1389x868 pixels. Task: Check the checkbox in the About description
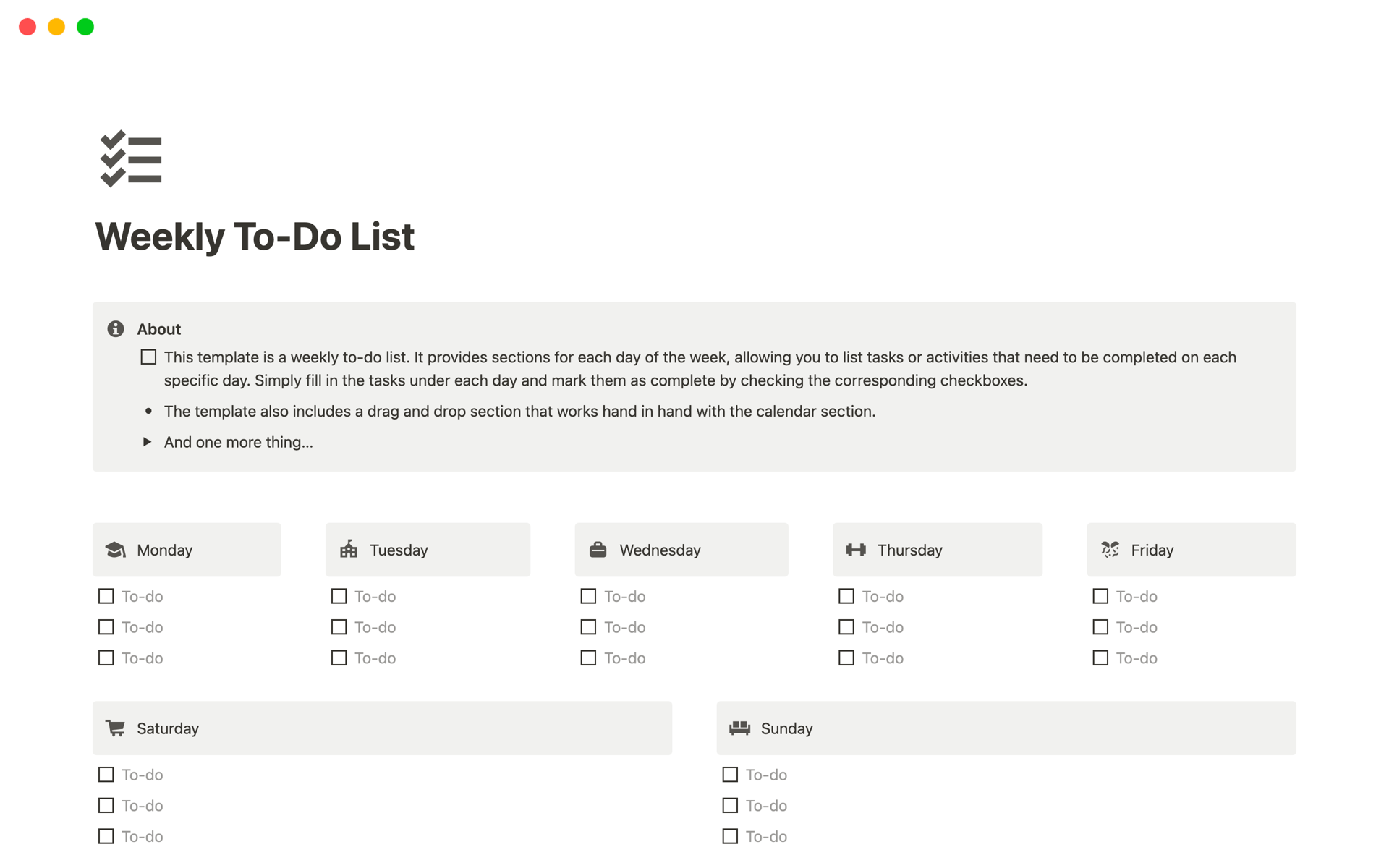[x=148, y=357]
